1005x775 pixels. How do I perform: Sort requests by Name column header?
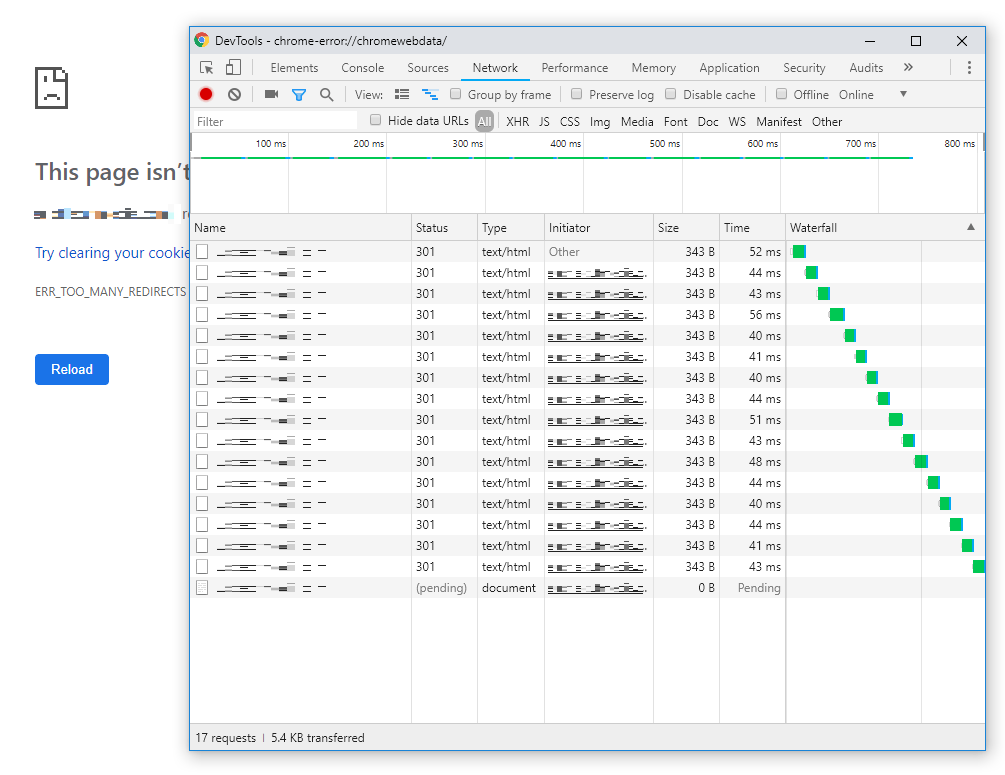click(301, 228)
